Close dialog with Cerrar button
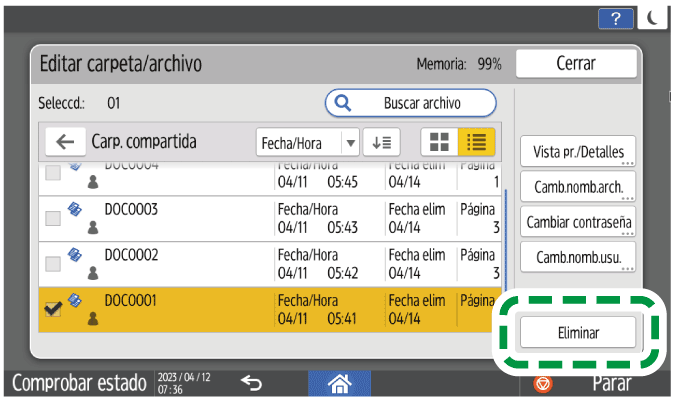The image size is (675, 401). tap(576, 63)
